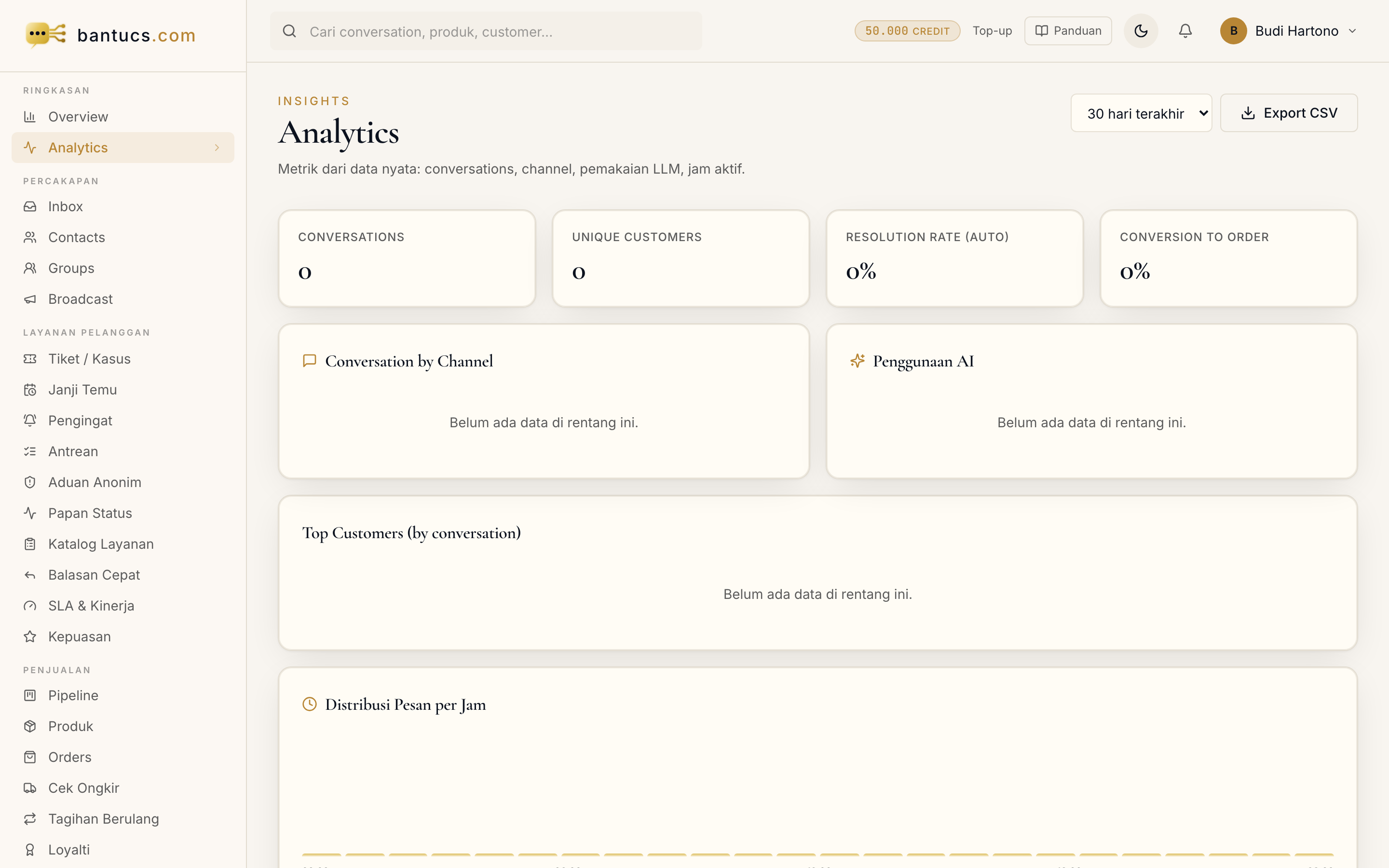Click the bantucs.com logo icon

point(46,34)
